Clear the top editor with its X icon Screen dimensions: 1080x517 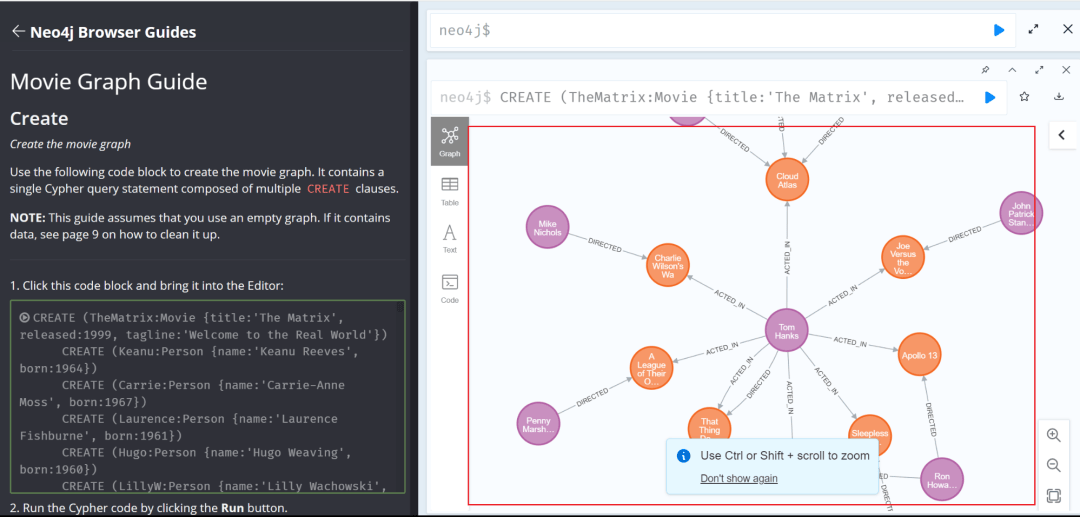coord(1067,30)
